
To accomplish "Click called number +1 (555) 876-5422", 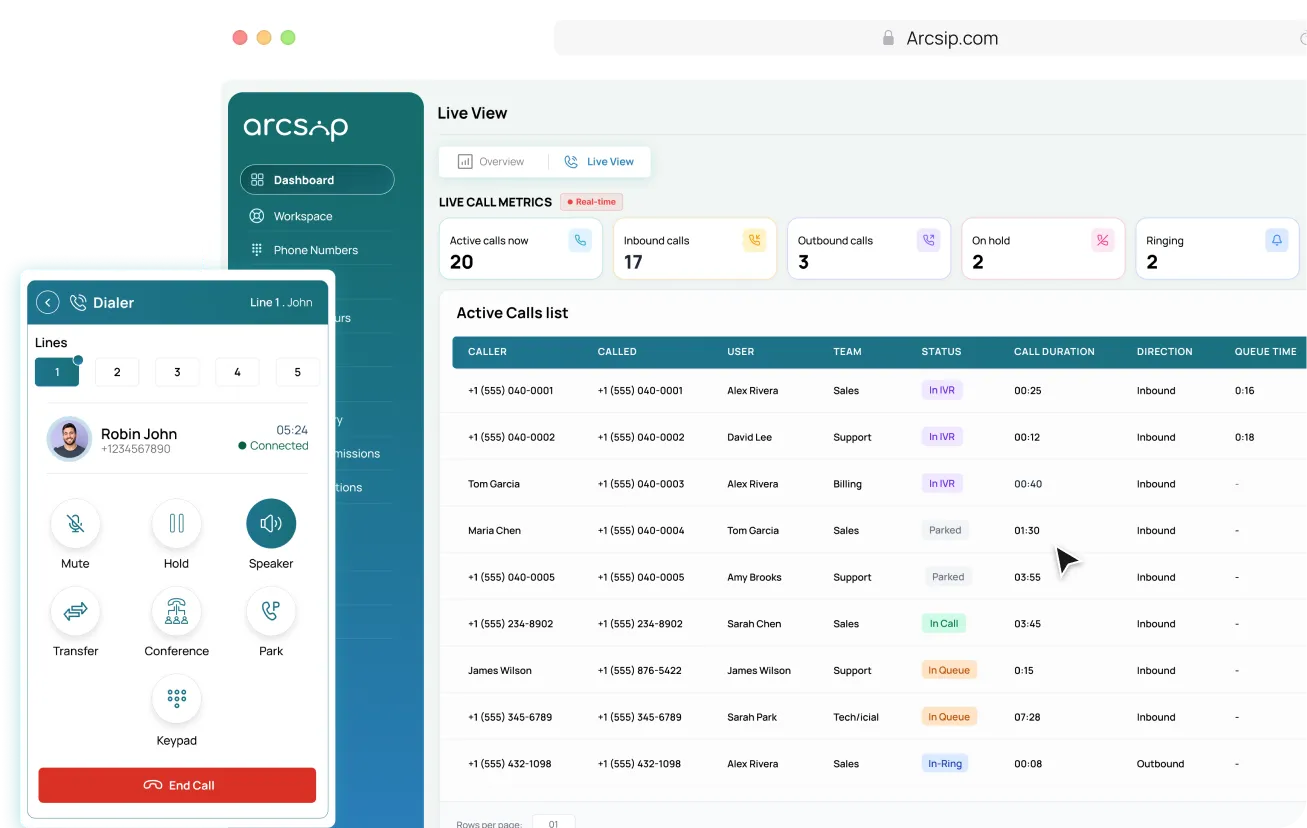I will 639,671.
